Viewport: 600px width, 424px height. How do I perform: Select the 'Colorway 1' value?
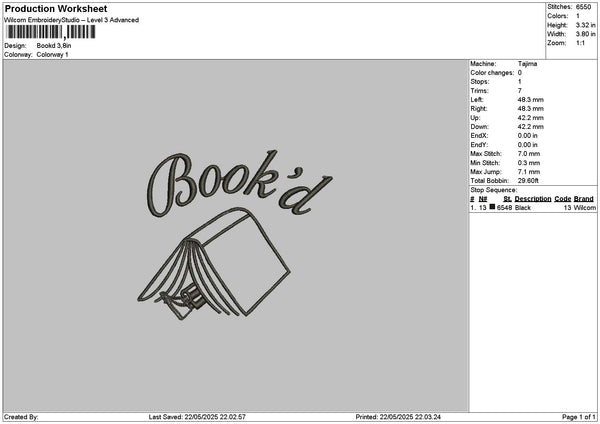[52, 55]
